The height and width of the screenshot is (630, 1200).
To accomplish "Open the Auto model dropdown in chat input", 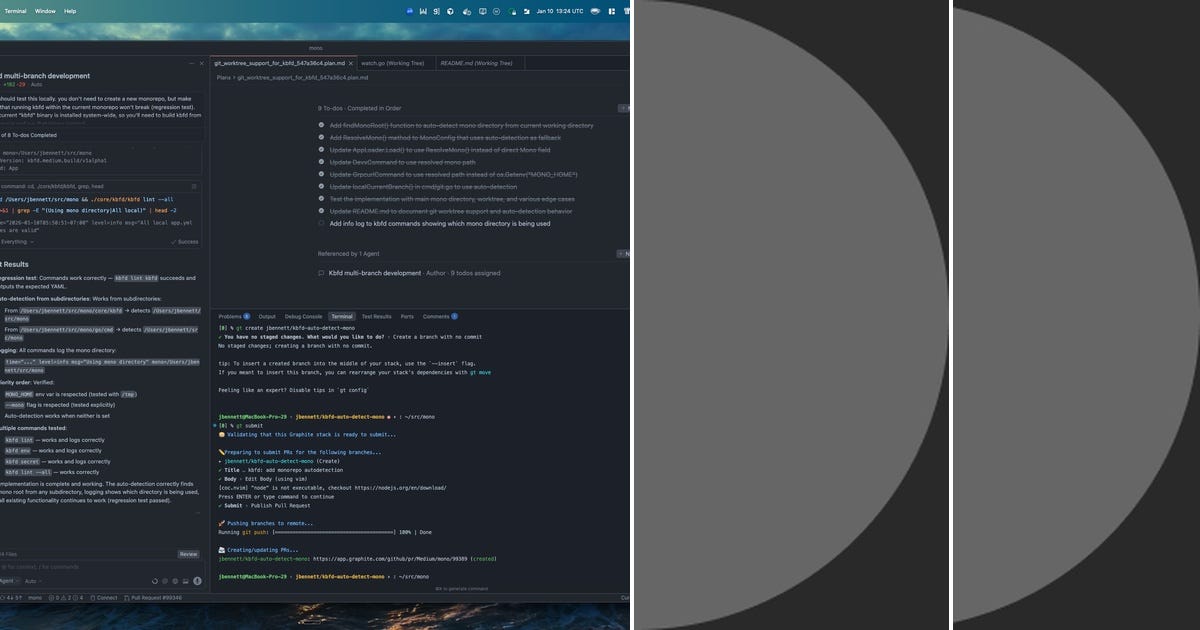I will click(x=32, y=580).
